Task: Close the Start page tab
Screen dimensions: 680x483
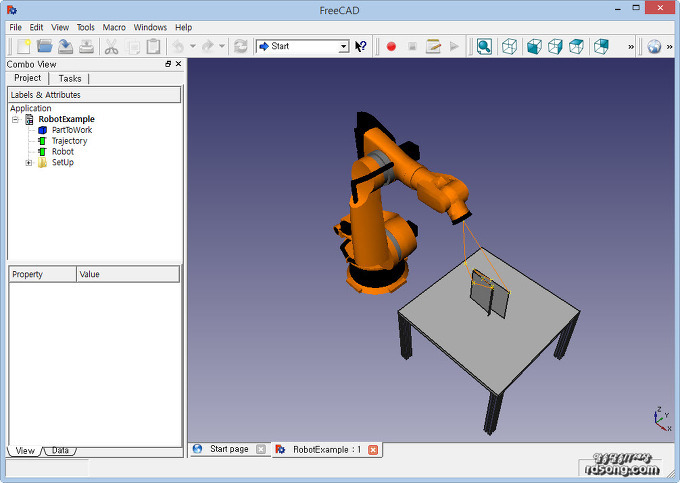Action: [x=261, y=449]
